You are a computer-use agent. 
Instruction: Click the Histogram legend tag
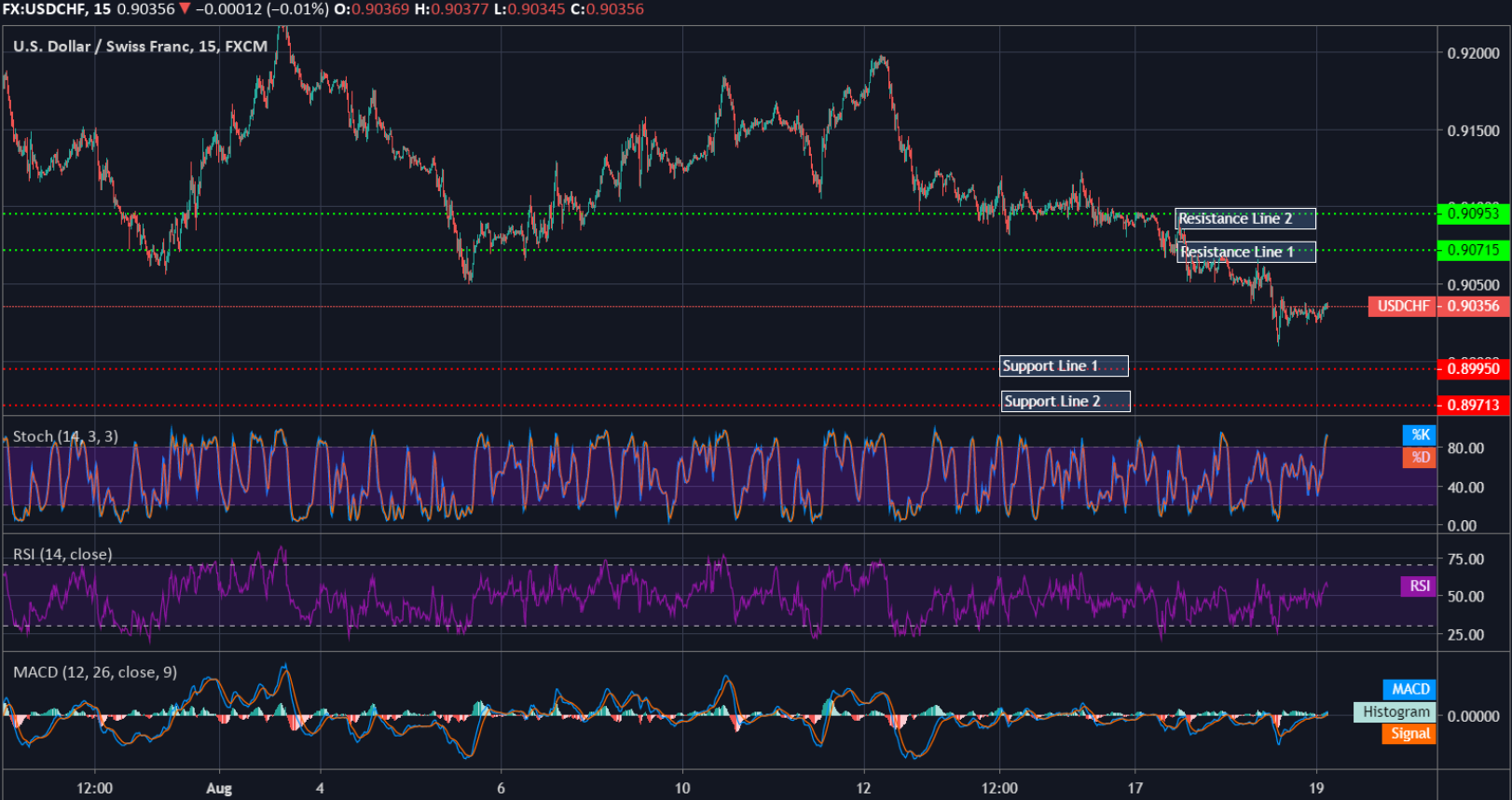tap(1395, 711)
